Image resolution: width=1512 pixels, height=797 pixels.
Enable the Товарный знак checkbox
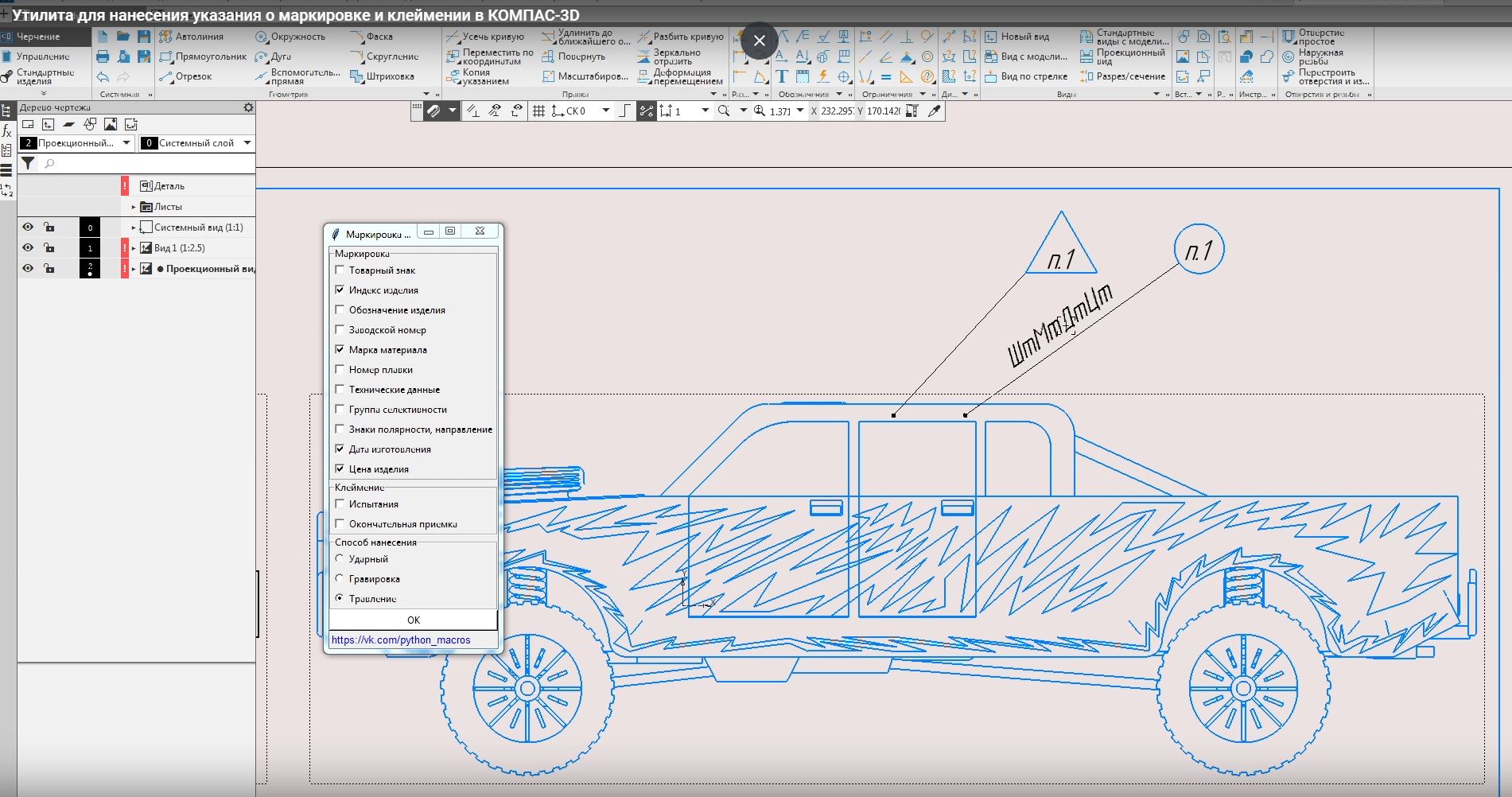[340, 270]
